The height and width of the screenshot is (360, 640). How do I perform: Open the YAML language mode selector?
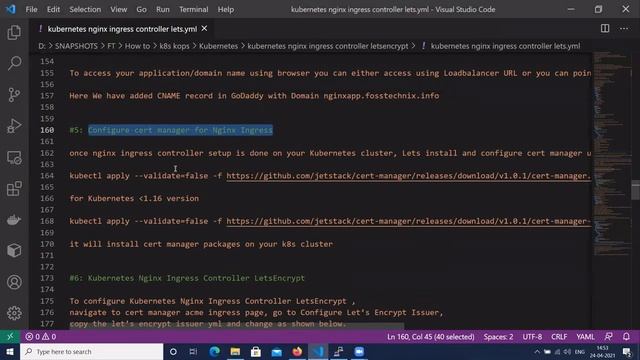point(585,337)
